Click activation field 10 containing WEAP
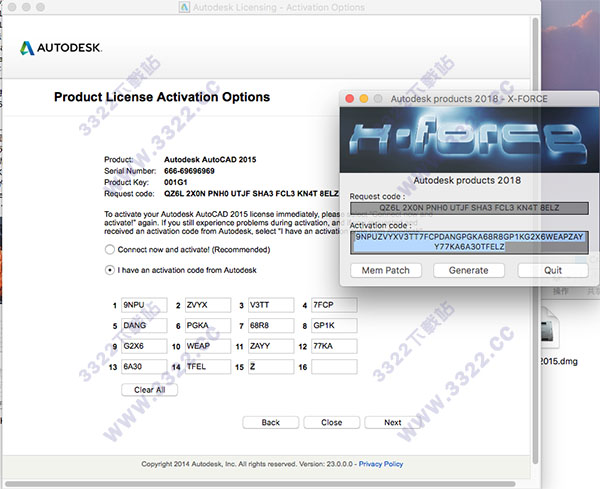The height and width of the screenshot is (489, 600). tap(208, 346)
